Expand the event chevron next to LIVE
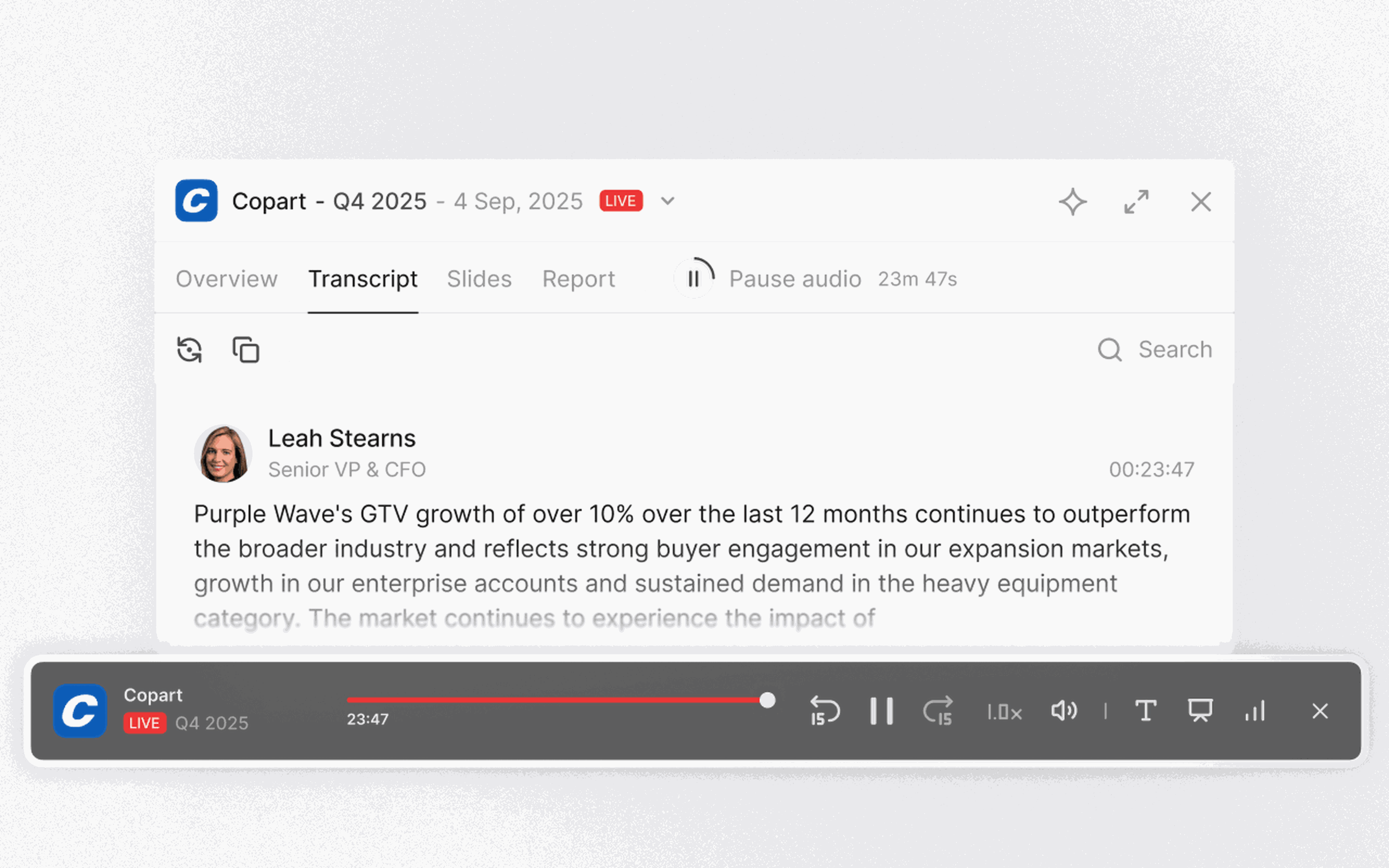This screenshot has width=1389, height=868. click(667, 201)
